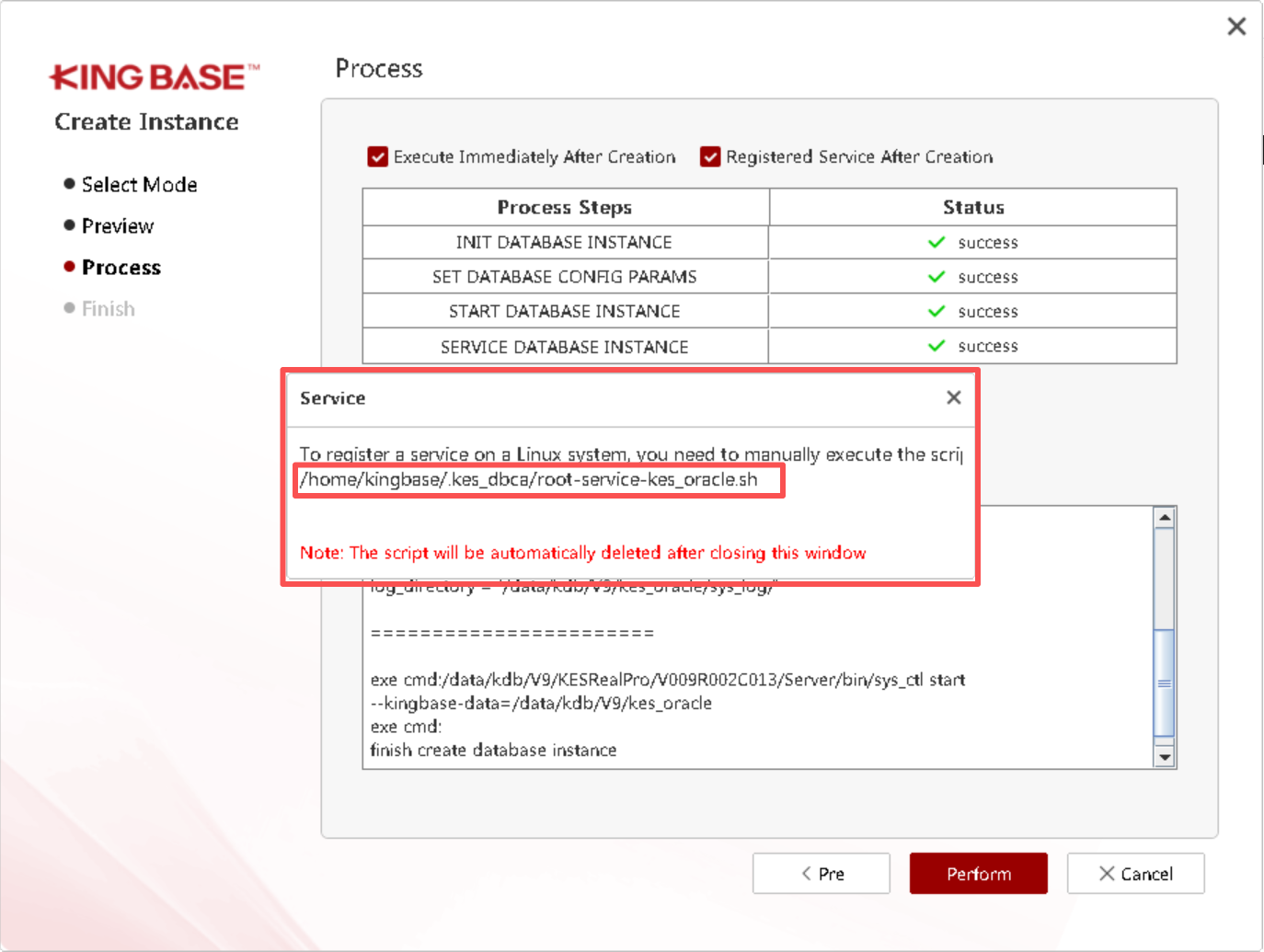Toggle Registered Service After Creation checkbox
Viewport: 1264px width, 952px height.
pyautogui.click(x=710, y=156)
